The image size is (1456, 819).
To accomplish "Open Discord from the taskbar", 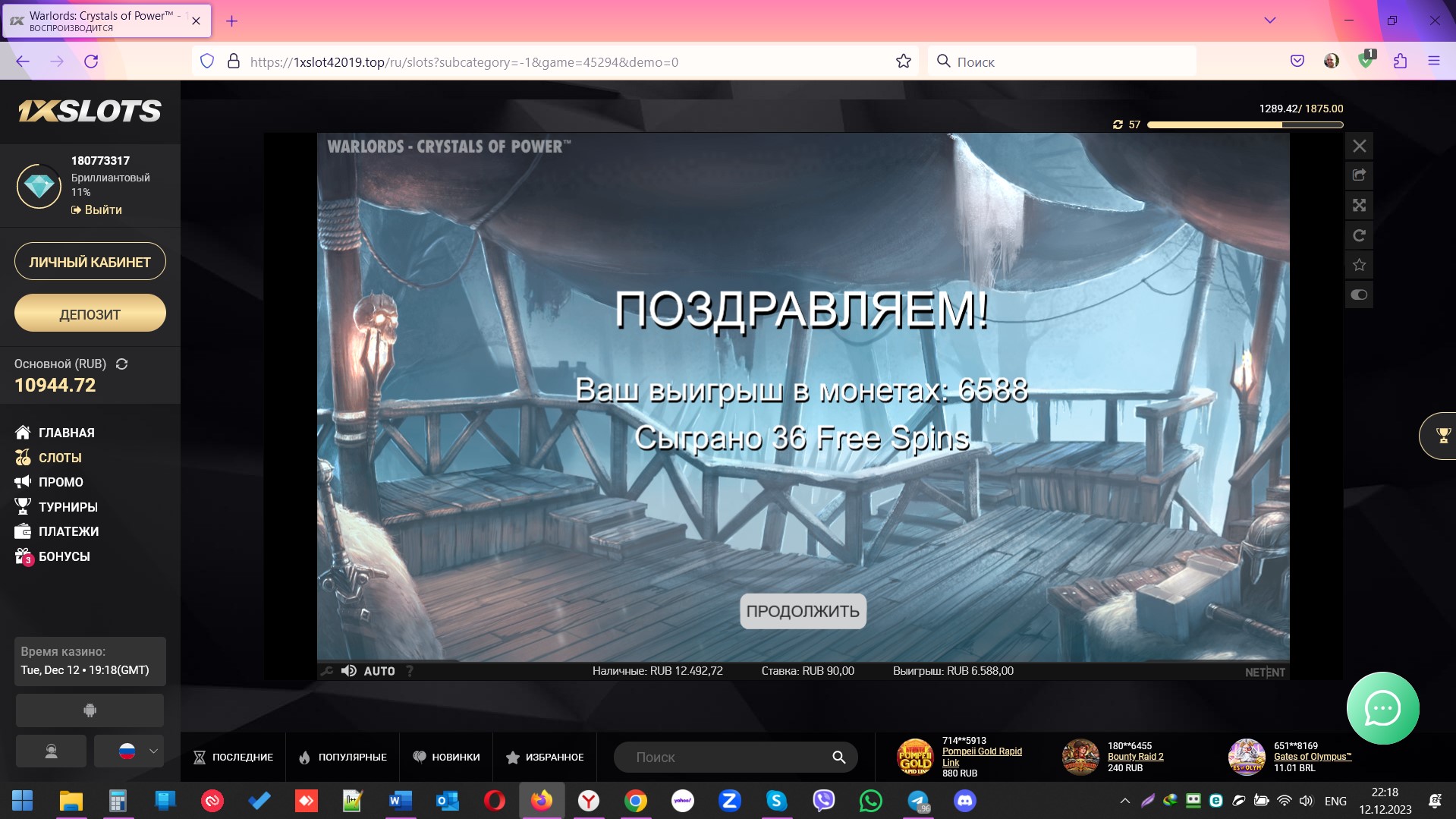I will click(965, 801).
